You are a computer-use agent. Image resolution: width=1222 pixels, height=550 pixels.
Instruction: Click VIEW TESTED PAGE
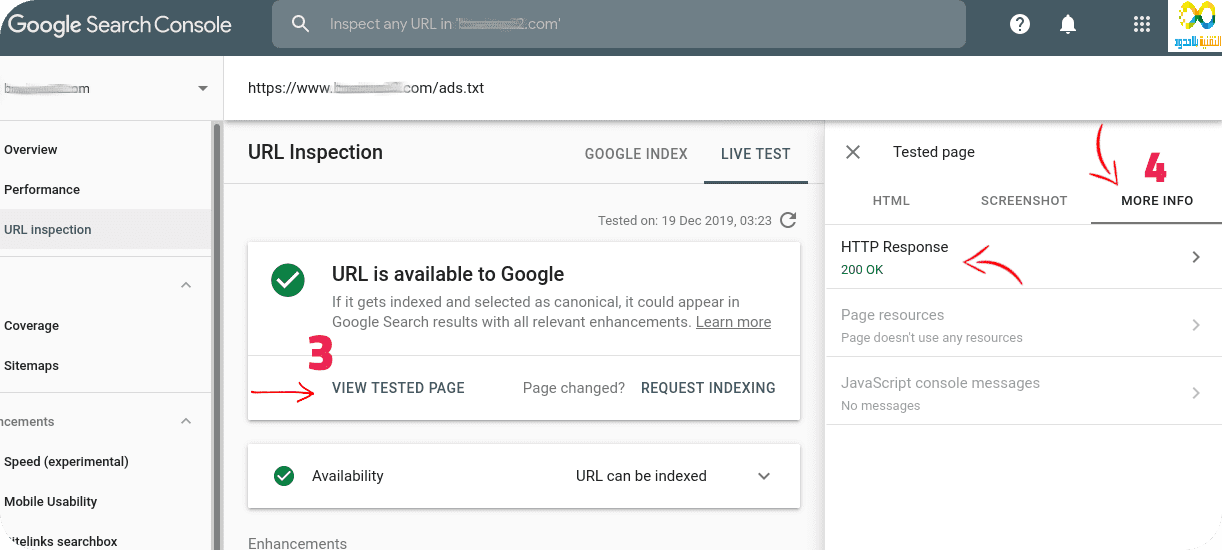398,388
